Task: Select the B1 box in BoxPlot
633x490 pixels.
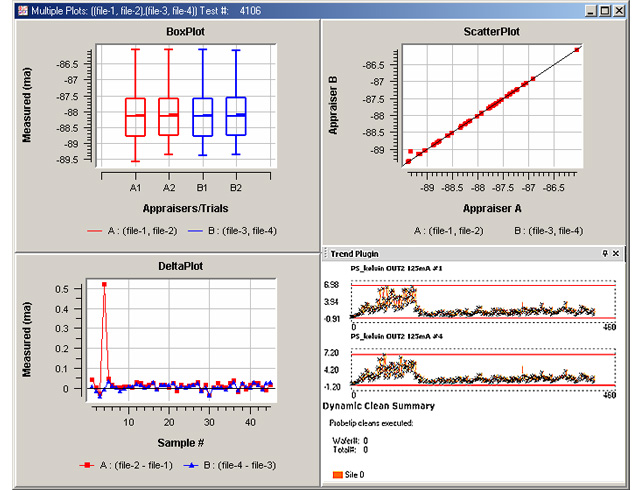Action: [203, 117]
